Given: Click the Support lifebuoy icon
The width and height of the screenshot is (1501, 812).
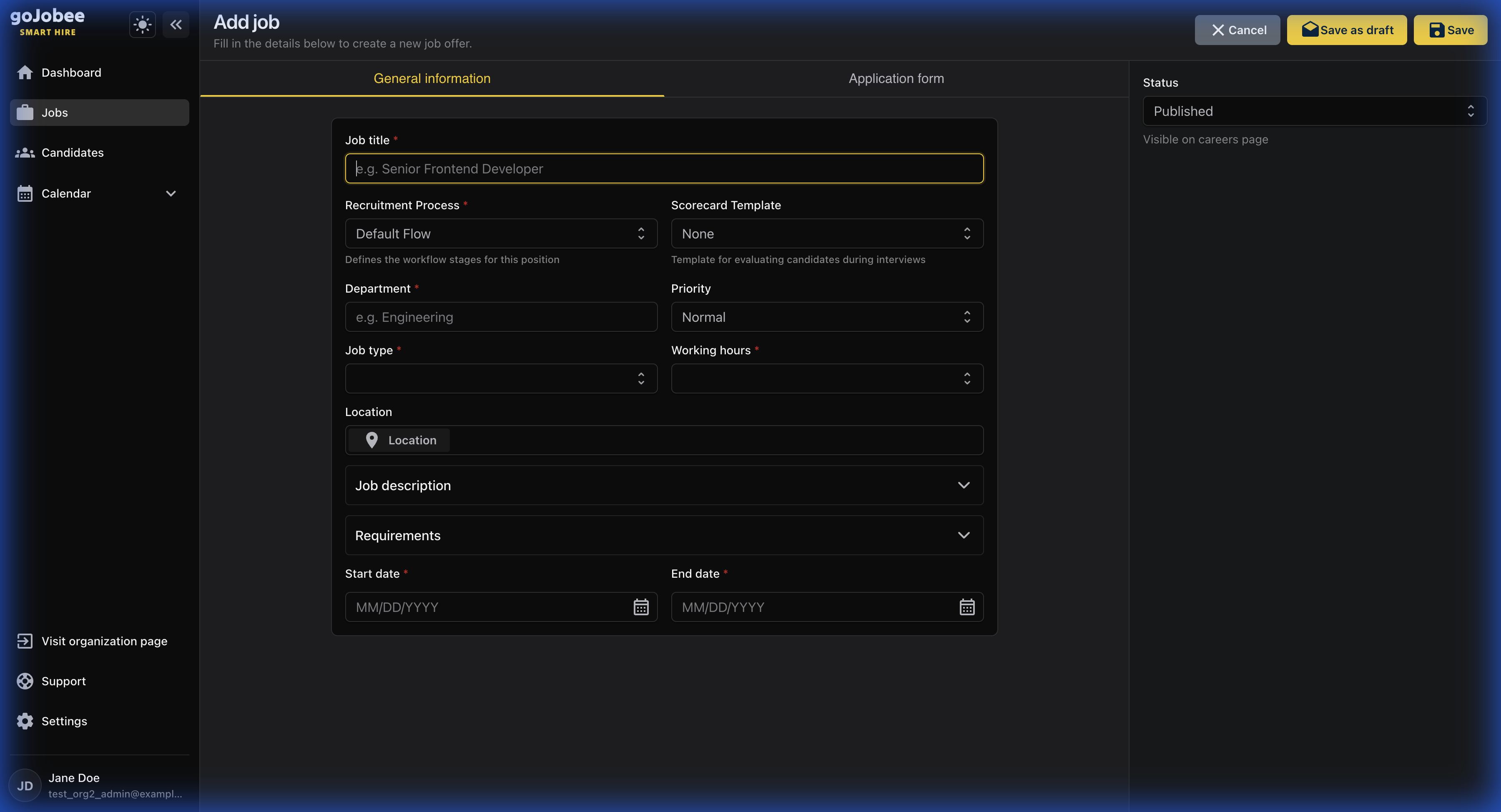Looking at the screenshot, I should tap(25, 681).
